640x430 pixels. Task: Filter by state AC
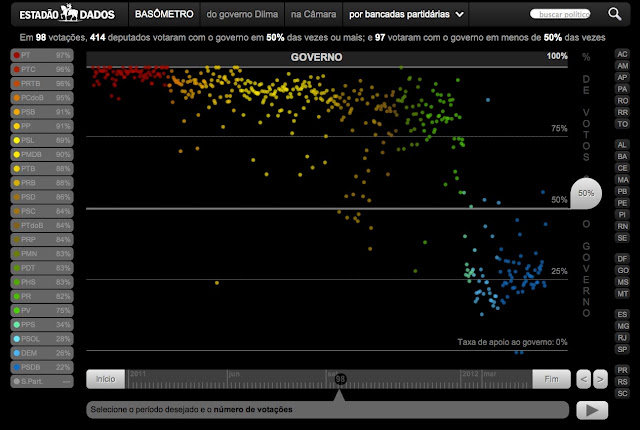click(x=622, y=54)
